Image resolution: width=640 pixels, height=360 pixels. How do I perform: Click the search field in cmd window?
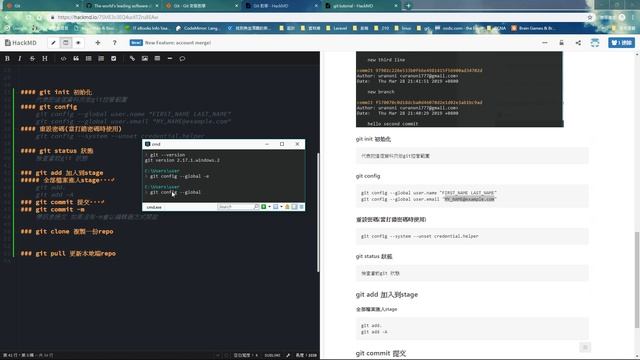coord(236,207)
